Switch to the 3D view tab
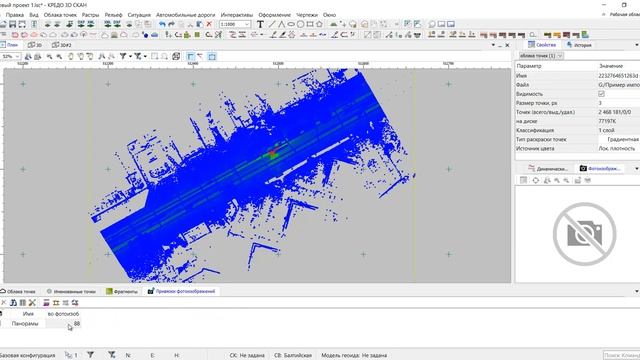Viewport: 640px width, 360px height. (x=35, y=45)
